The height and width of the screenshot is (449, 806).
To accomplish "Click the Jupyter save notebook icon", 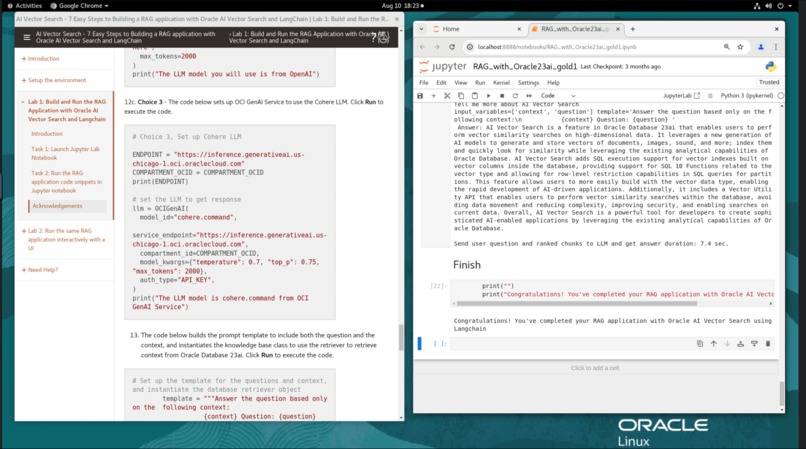I will click(420, 96).
